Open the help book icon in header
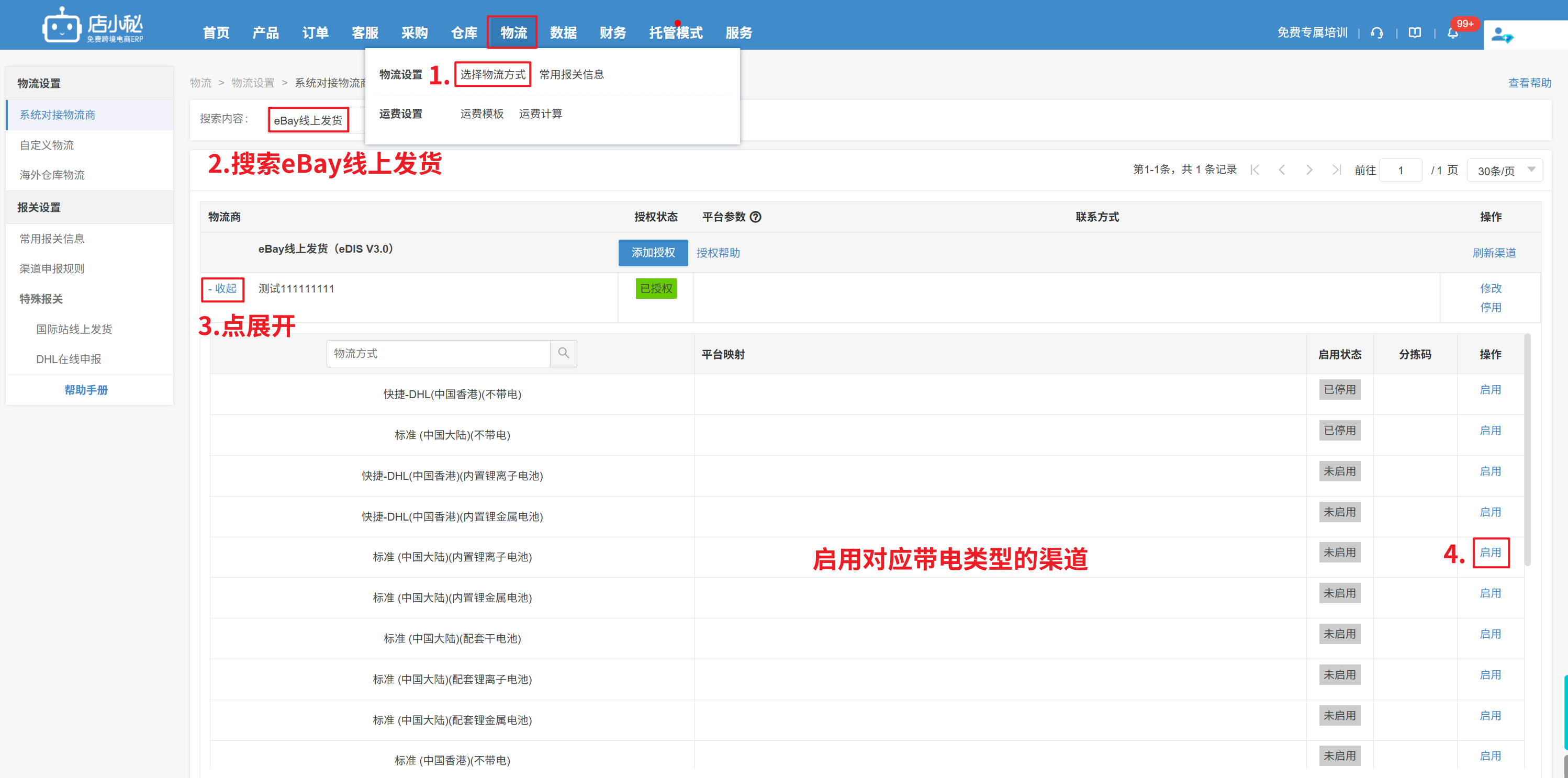Viewport: 1568px width, 778px height. (x=1415, y=33)
